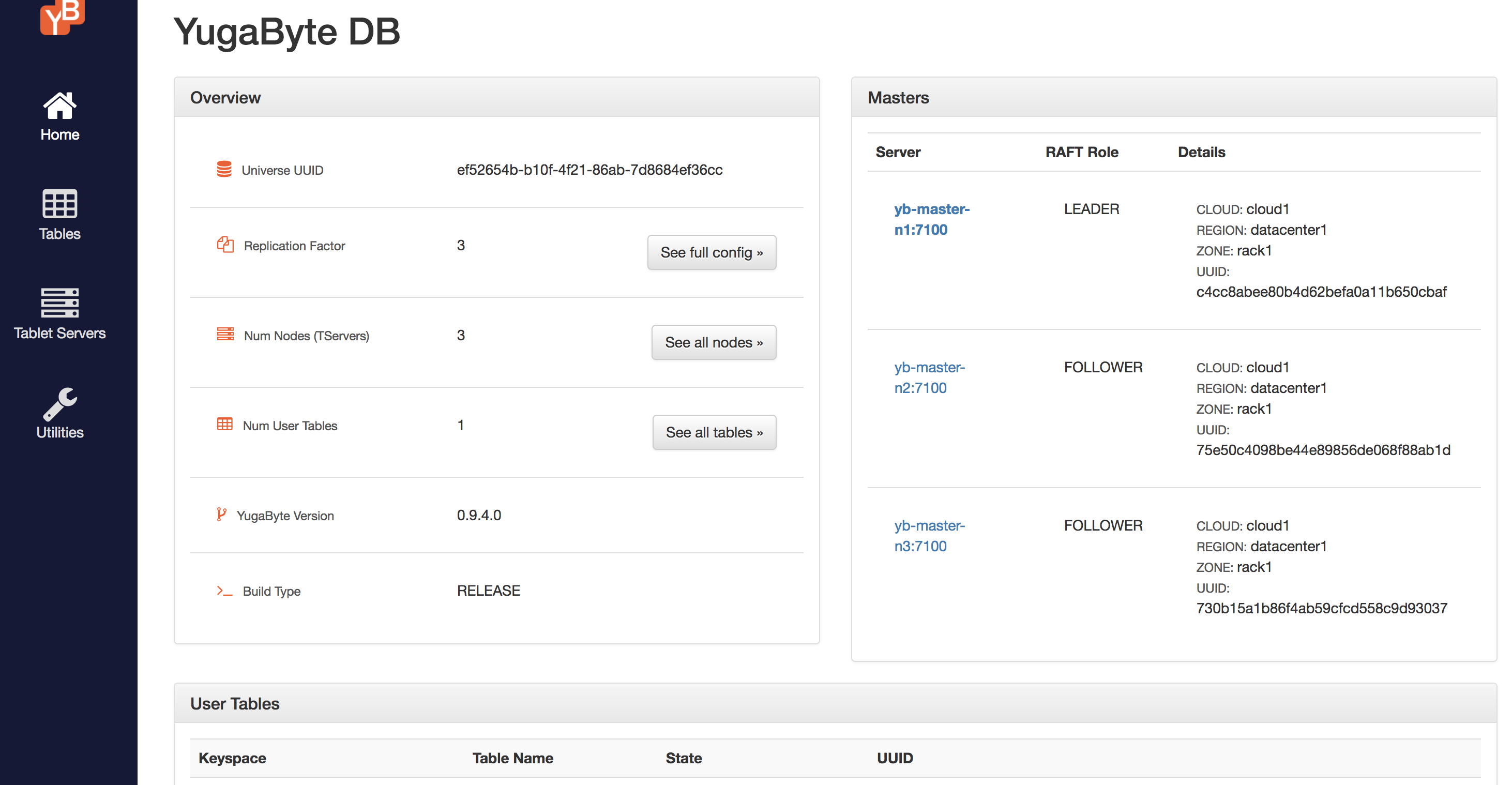Viewport: 1512px width, 785px height.
Task: Click the Server column header in Masters
Action: 898,152
